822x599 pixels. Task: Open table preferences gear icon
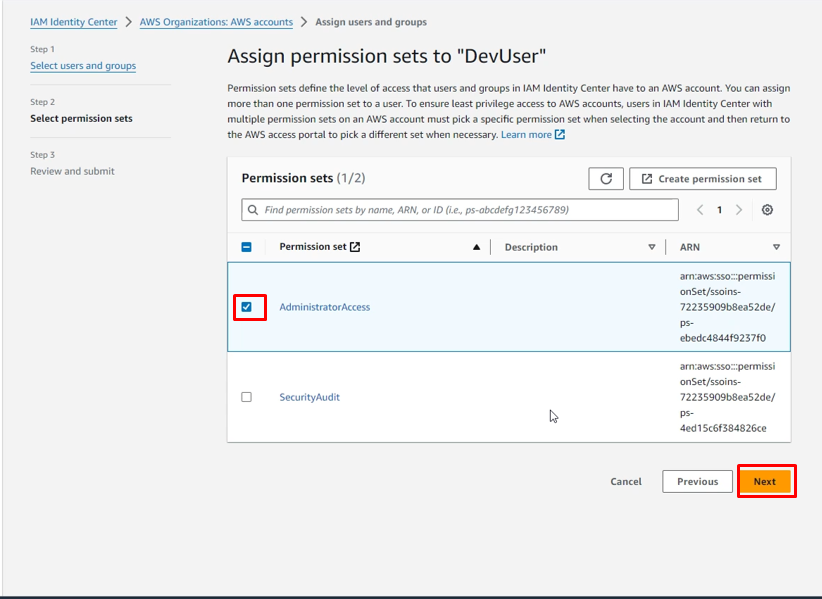767,210
